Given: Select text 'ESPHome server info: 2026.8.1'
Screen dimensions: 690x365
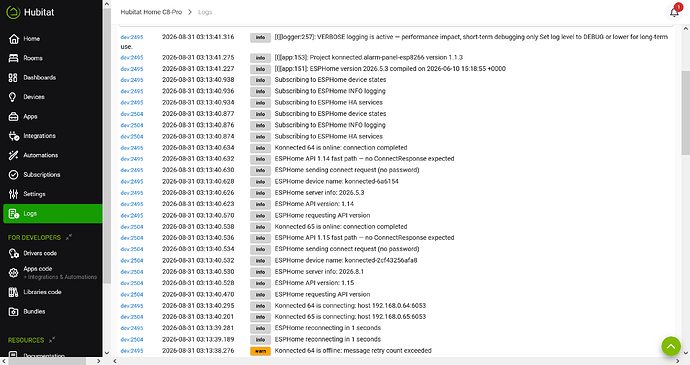Looking at the screenshot, I should pos(319,272).
